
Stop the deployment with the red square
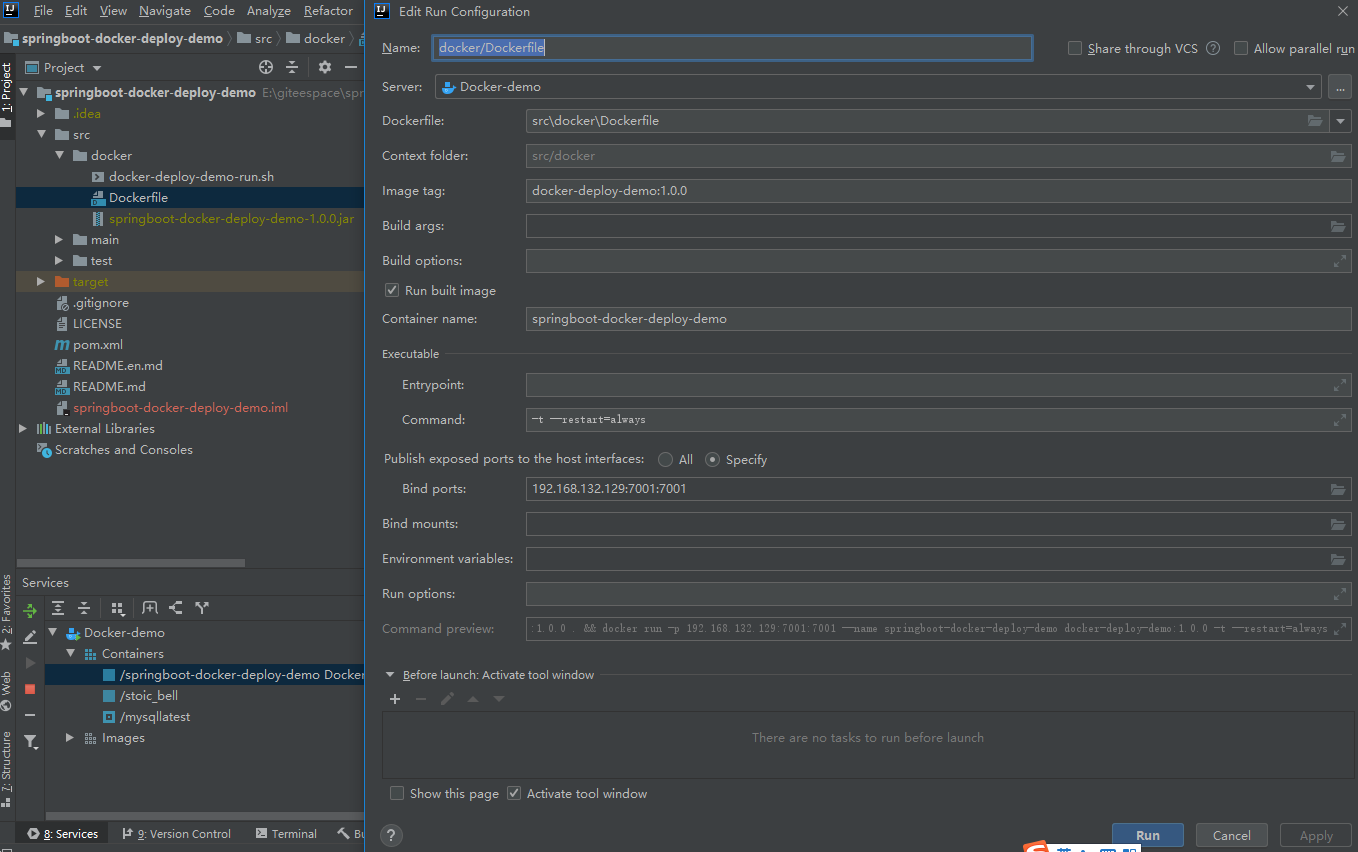(30, 689)
